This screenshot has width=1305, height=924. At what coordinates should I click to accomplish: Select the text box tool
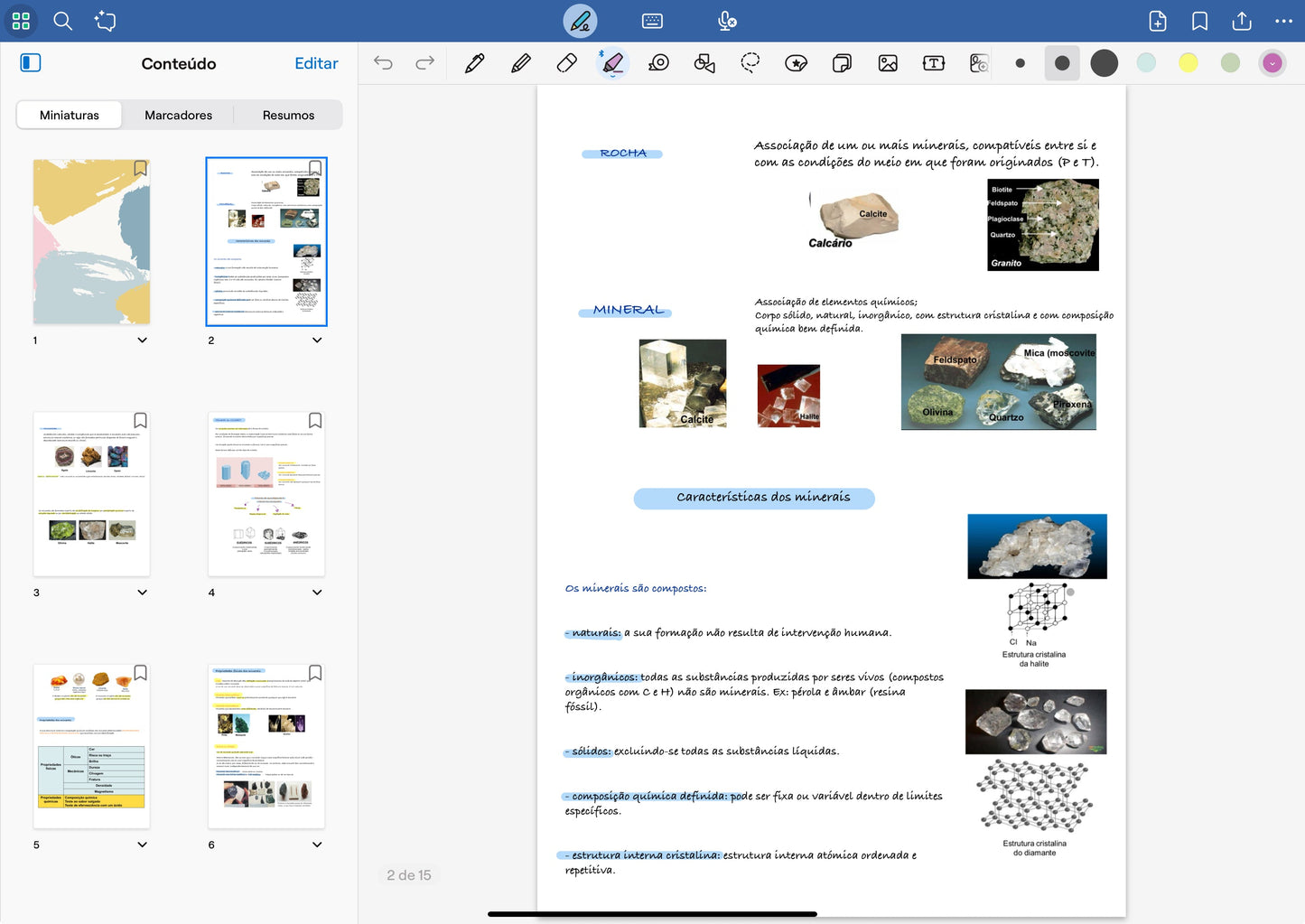point(933,63)
